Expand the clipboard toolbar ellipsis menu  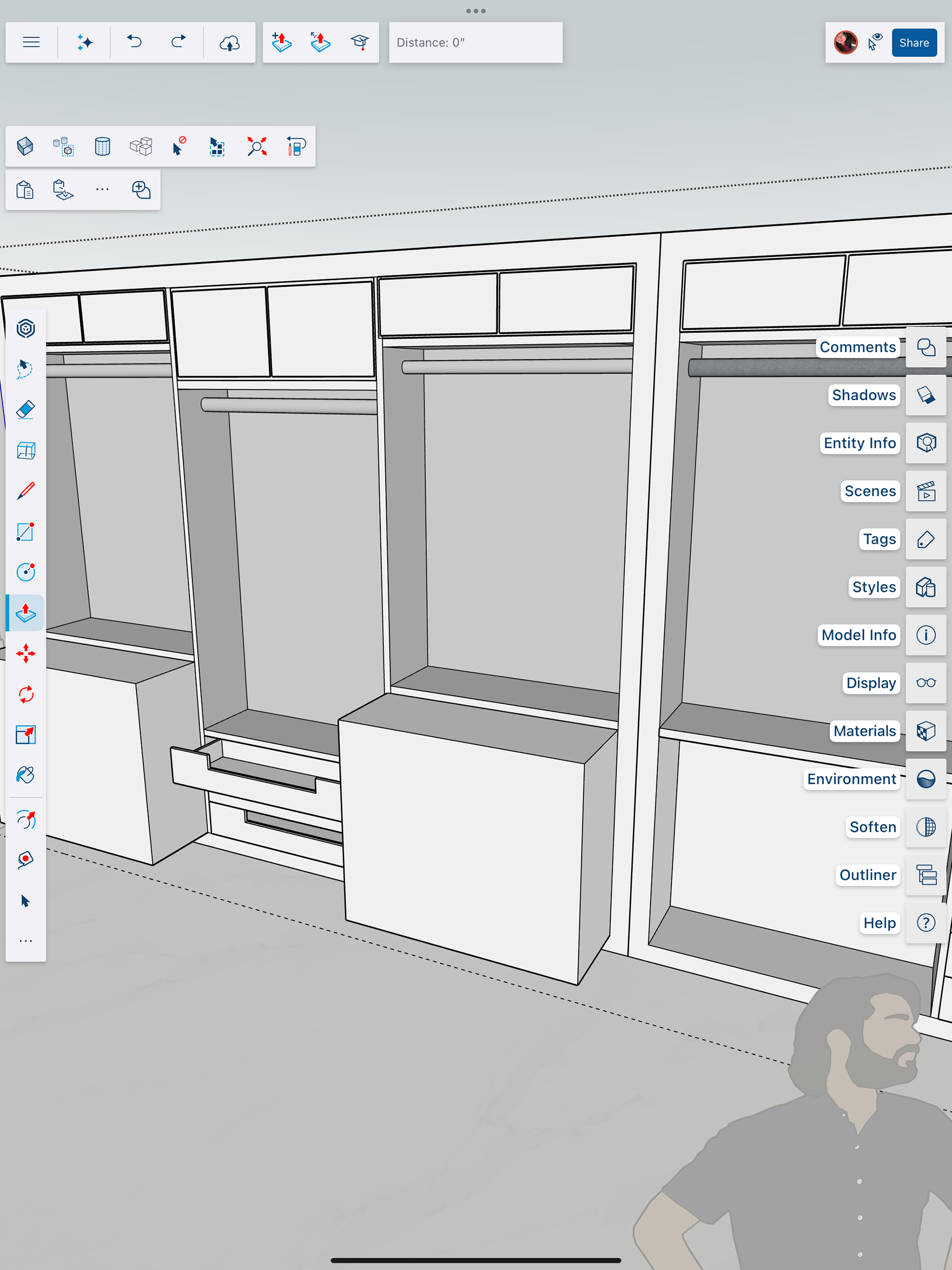click(x=102, y=190)
